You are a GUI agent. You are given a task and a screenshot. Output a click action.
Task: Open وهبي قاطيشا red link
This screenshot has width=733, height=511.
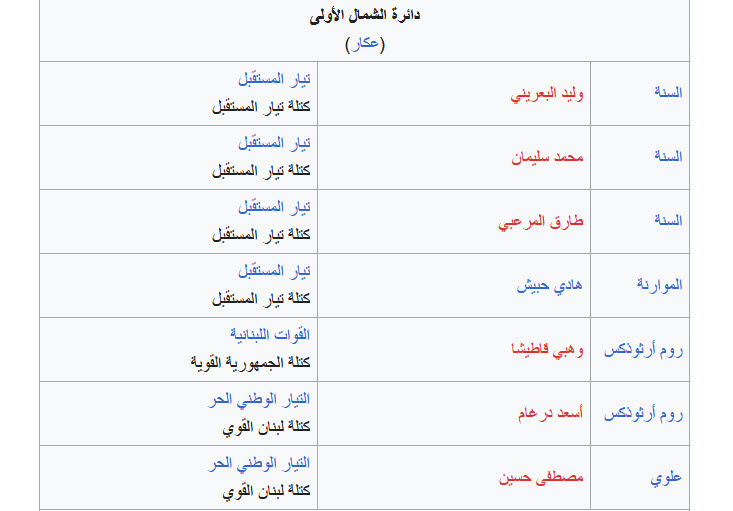point(547,350)
